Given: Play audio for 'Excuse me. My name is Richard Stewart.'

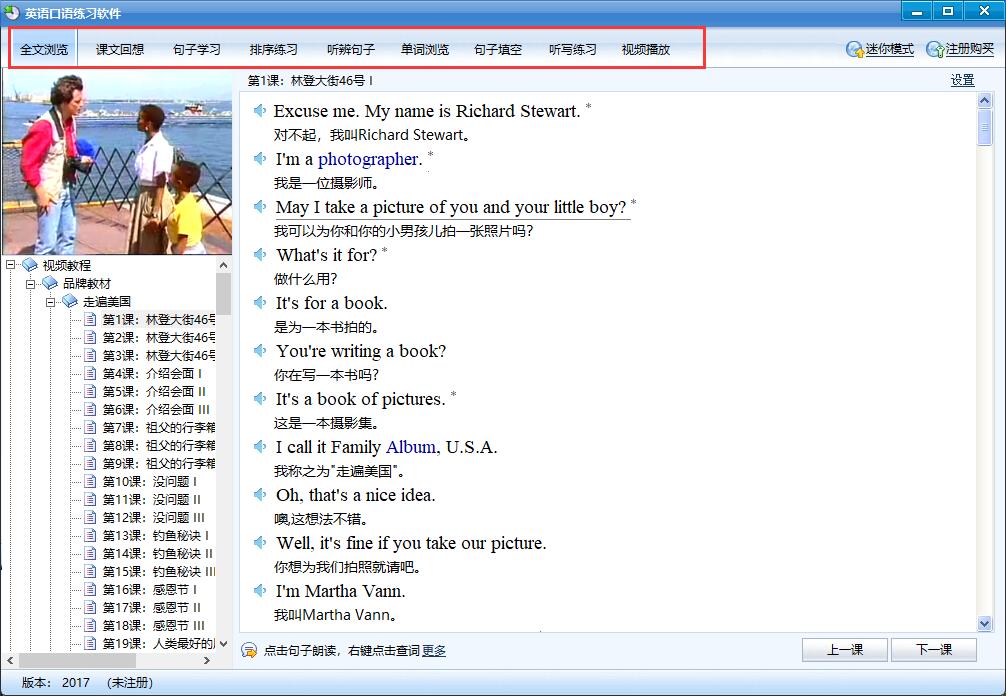Looking at the screenshot, I should [259, 110].
